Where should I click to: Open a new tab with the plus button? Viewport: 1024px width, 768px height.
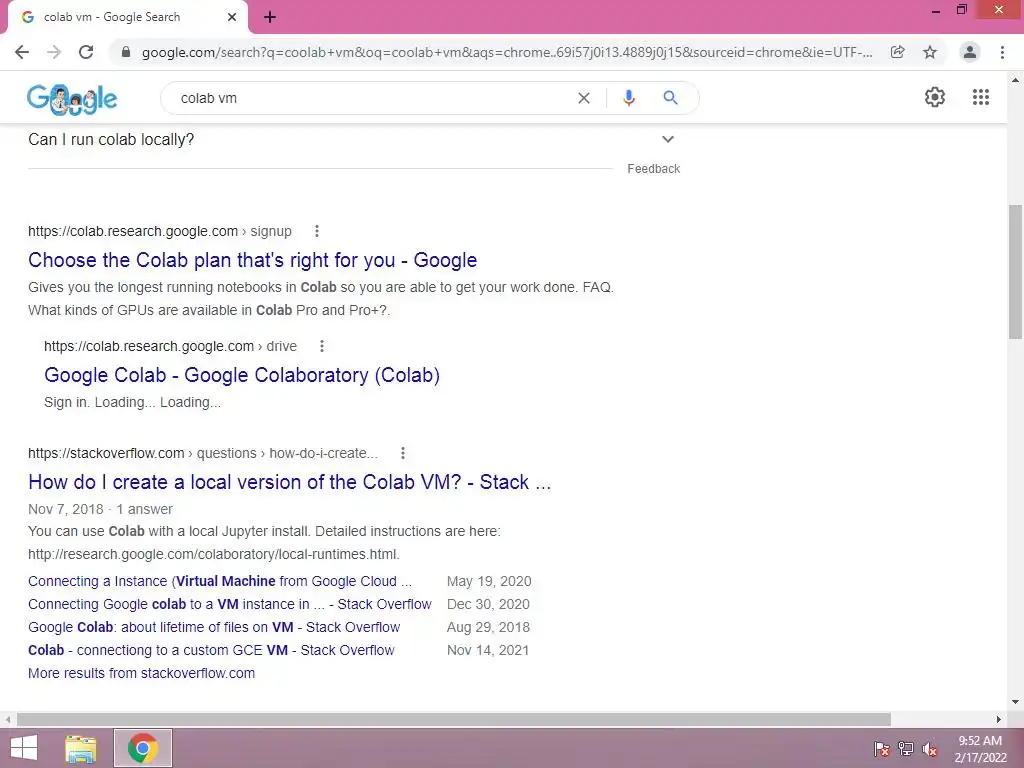click(x=270, y=18)
